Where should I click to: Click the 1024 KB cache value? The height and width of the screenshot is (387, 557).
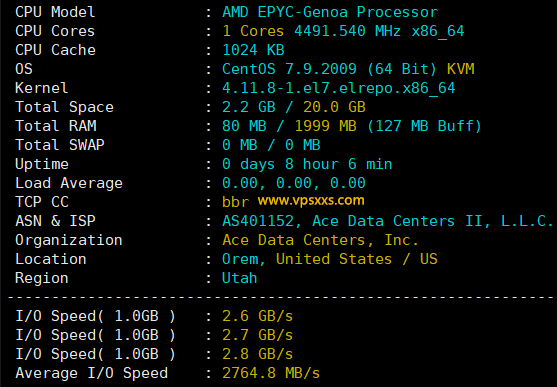tap(253, 50)
